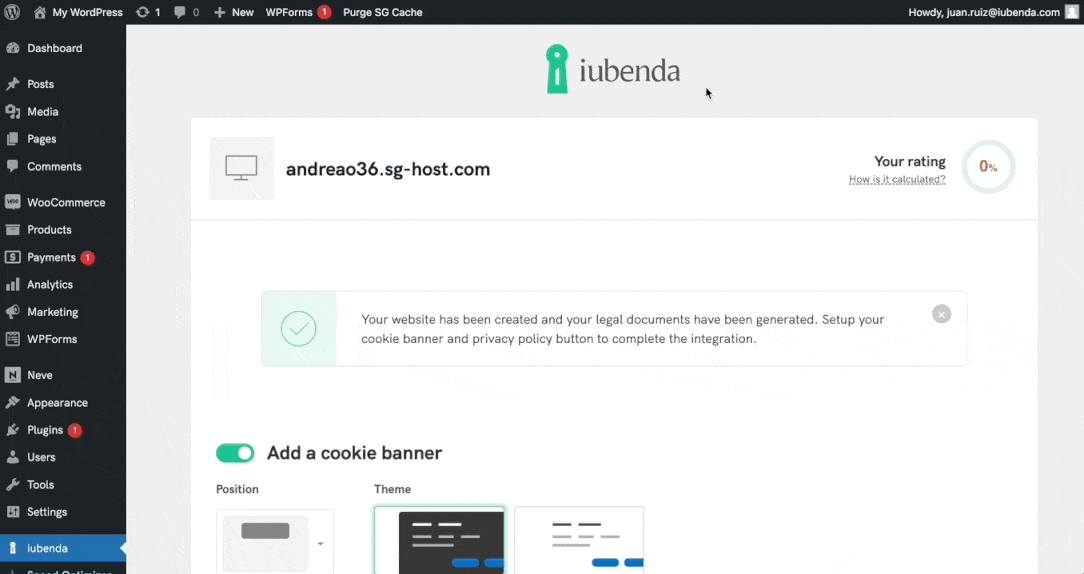The height and width of the screenshot is (574, 1084).
Task: Click the How is it calculated? link
Action: [x=897, y=180]
